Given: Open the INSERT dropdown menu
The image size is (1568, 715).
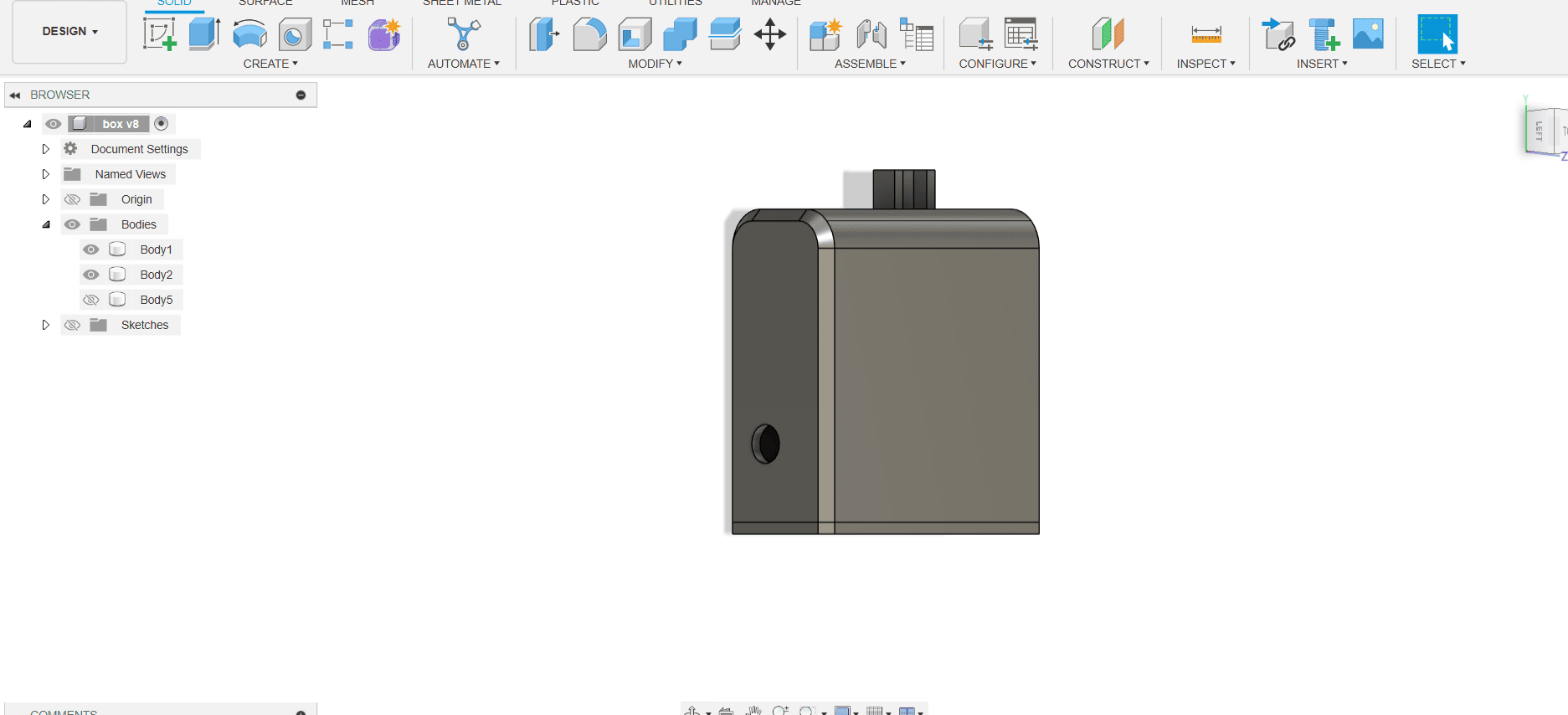Looking at the screenshot, I should click(1322, 64).
